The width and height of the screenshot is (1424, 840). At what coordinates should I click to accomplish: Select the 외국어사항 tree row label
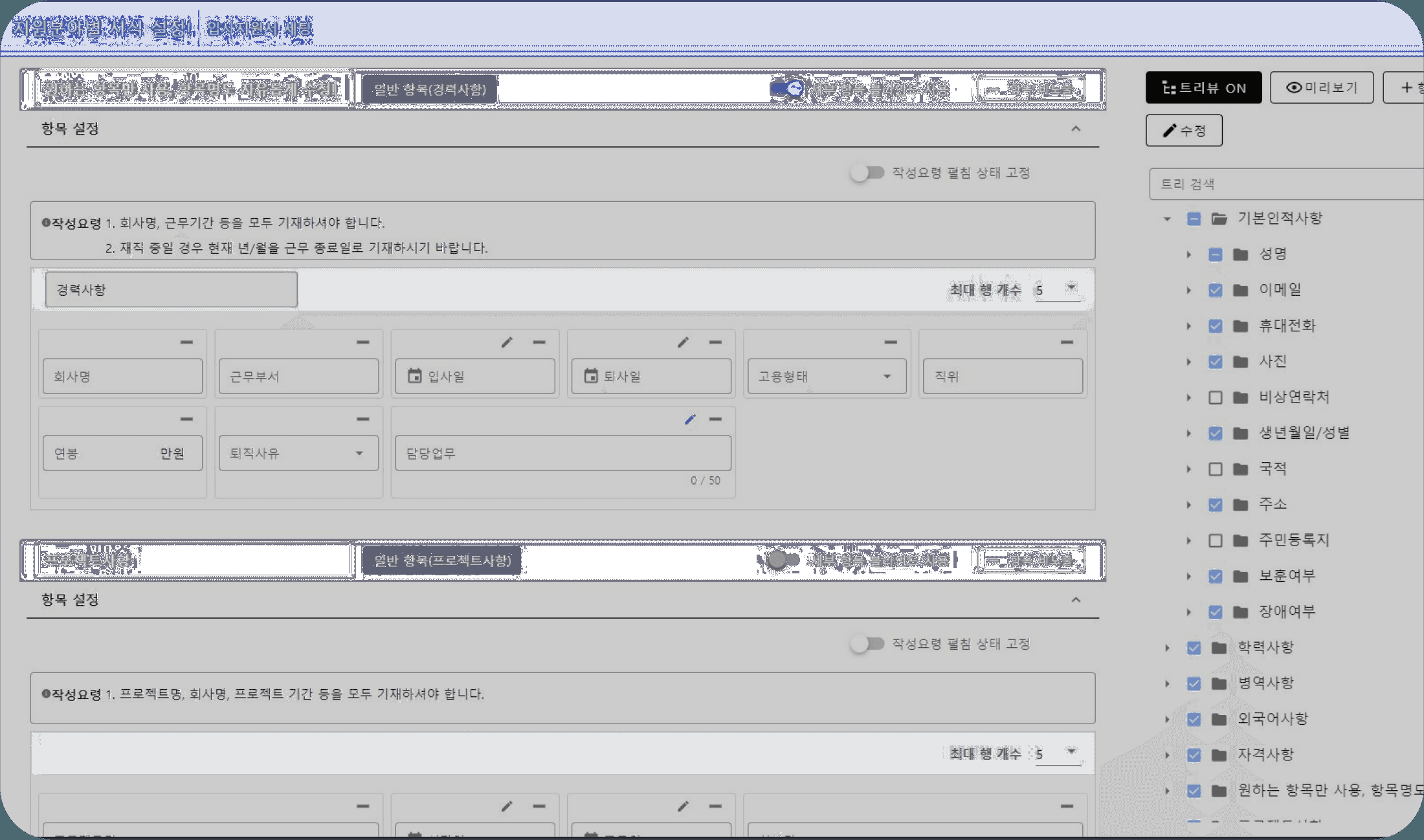point(1273,719)
